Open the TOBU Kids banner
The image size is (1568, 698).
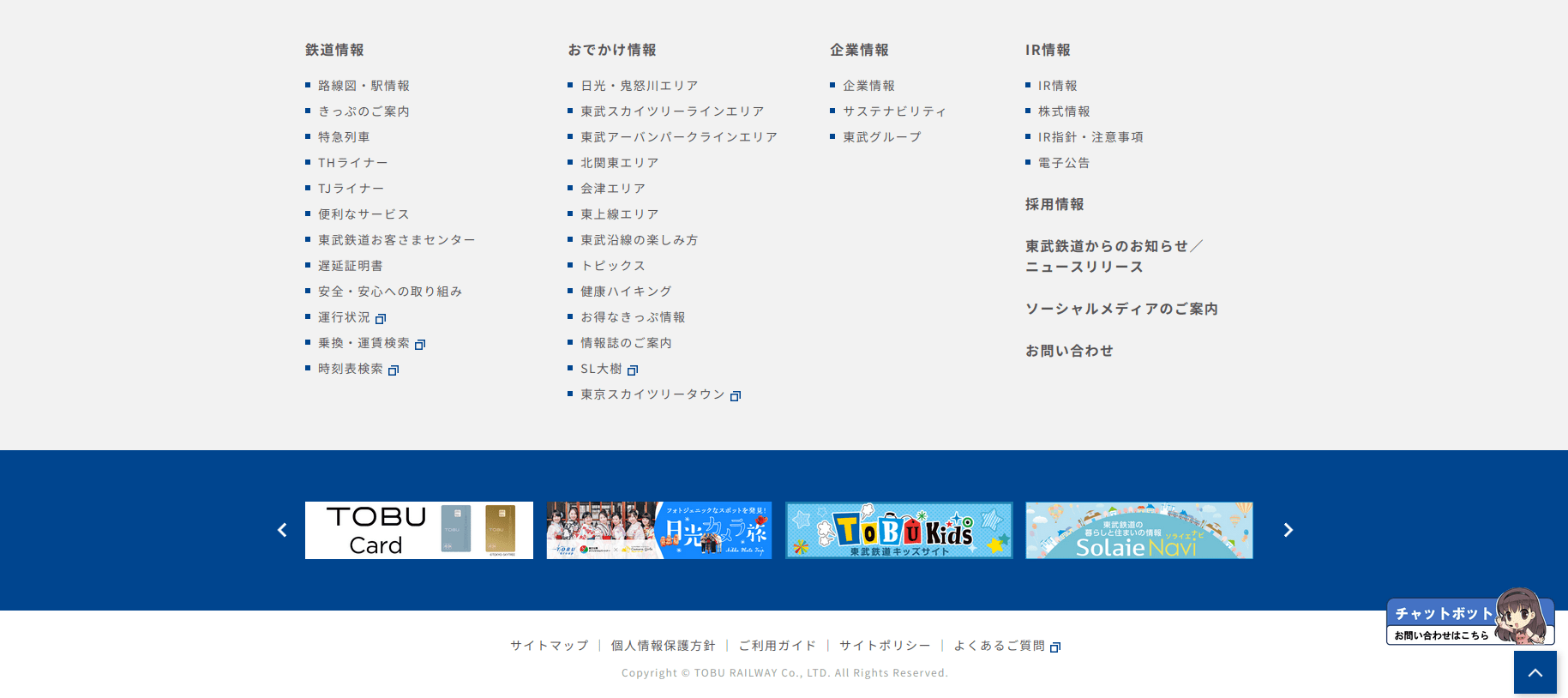[898, 530]
